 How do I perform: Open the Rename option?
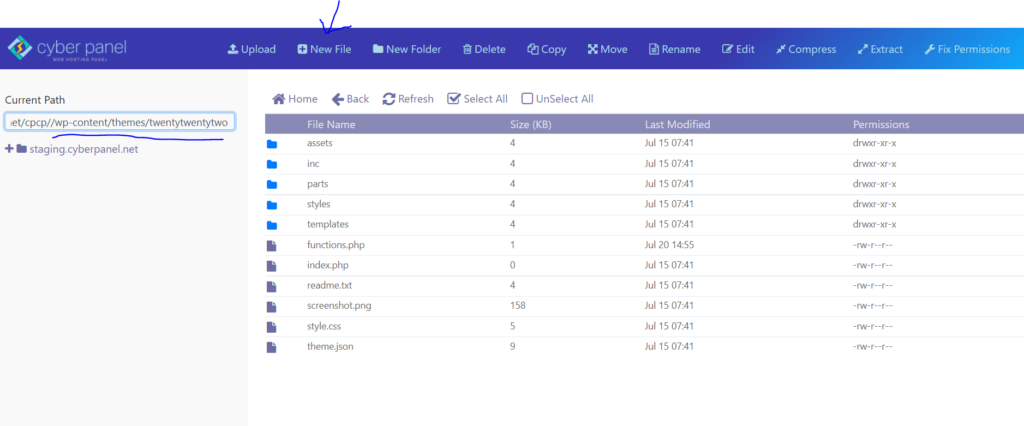675,49
